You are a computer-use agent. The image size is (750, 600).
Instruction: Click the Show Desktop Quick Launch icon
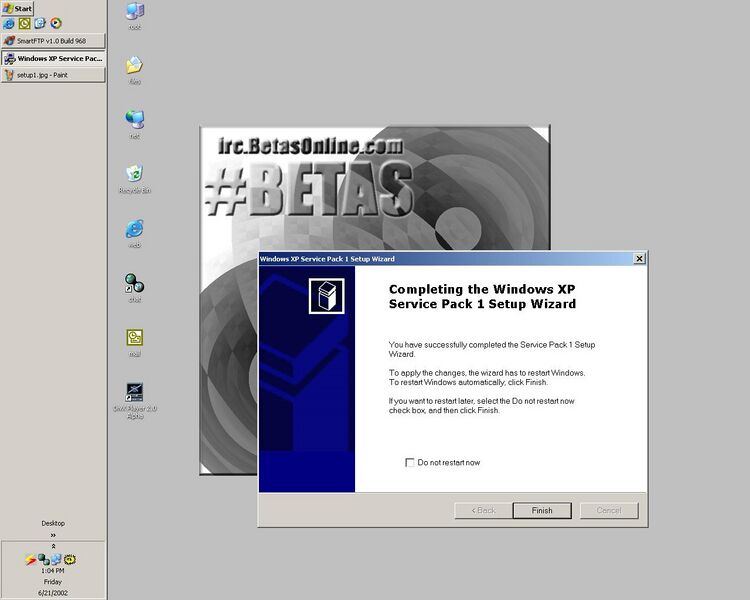(40, 23)
